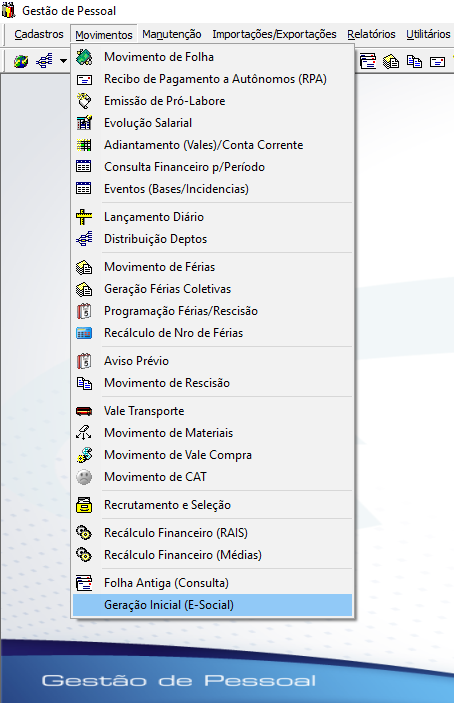
Task: Click the Recibo de Pagamento icon
Action: click(84, 79)
